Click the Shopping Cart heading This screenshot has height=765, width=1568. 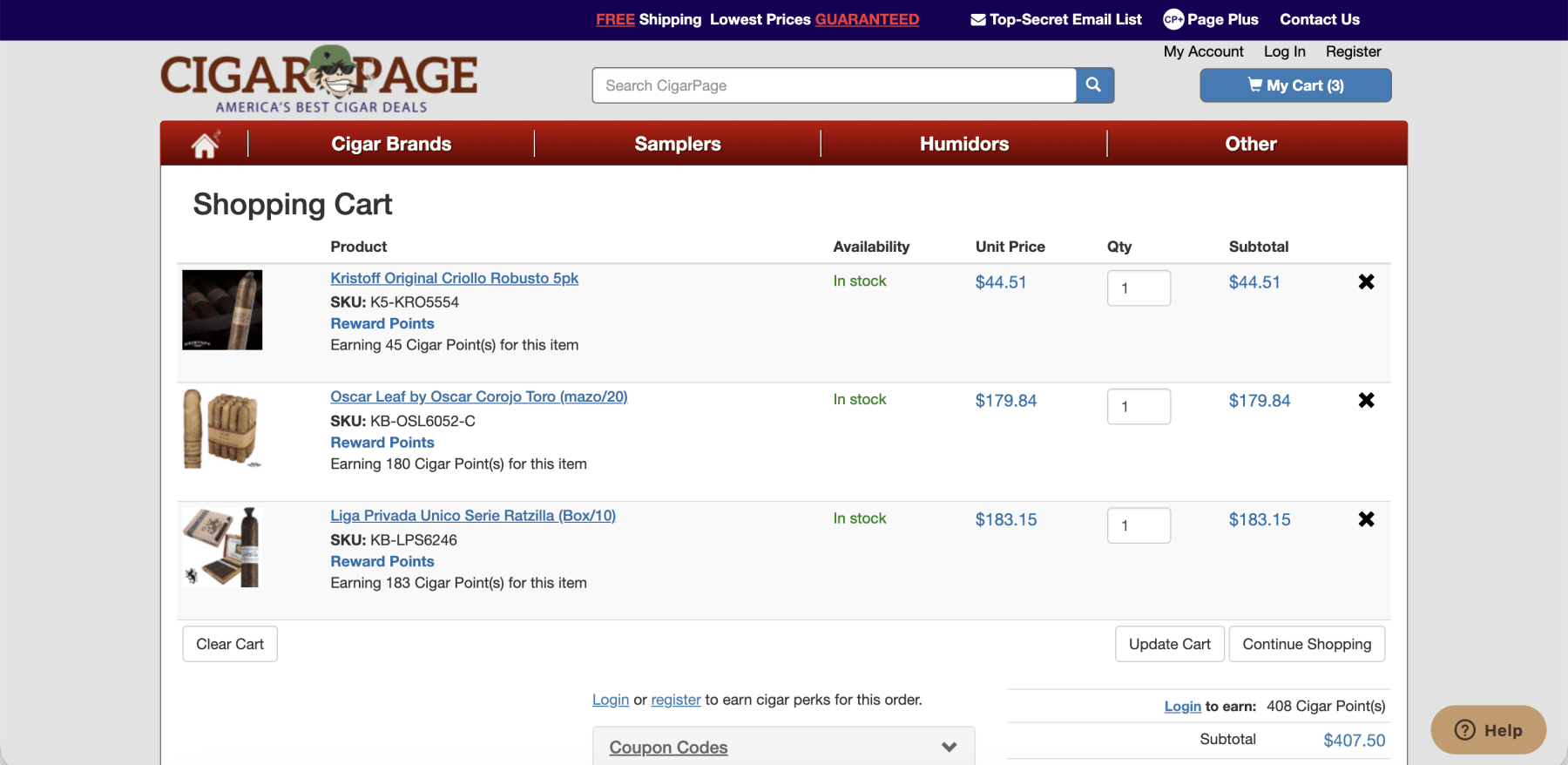[293, 204]
